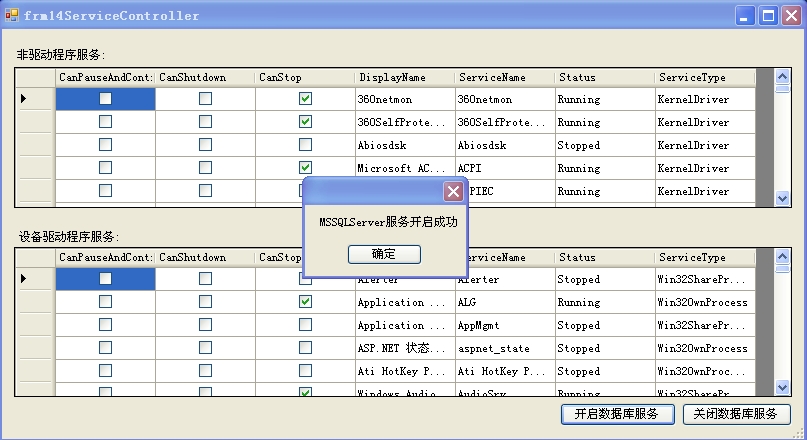Toggle CanStop checkbox for Microsoft AC row

click(x=305, y=167)
